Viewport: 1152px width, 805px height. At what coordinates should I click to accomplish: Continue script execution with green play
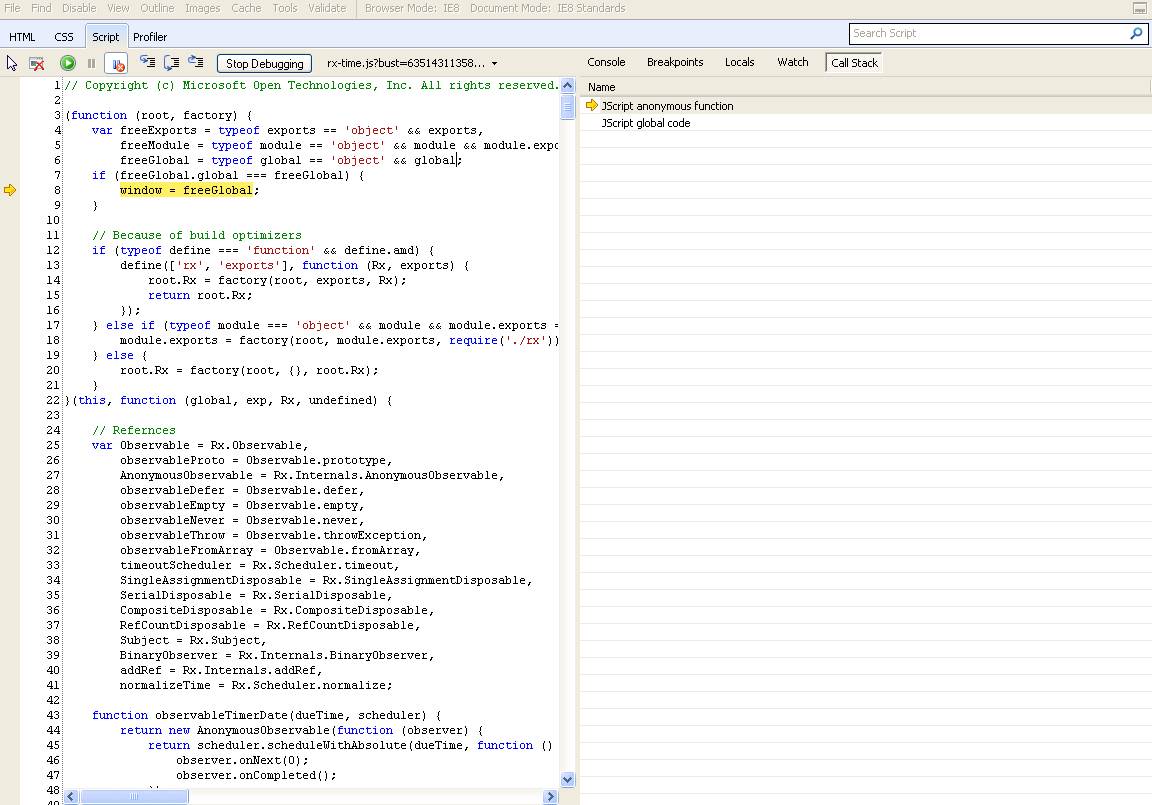click(68, 63)
